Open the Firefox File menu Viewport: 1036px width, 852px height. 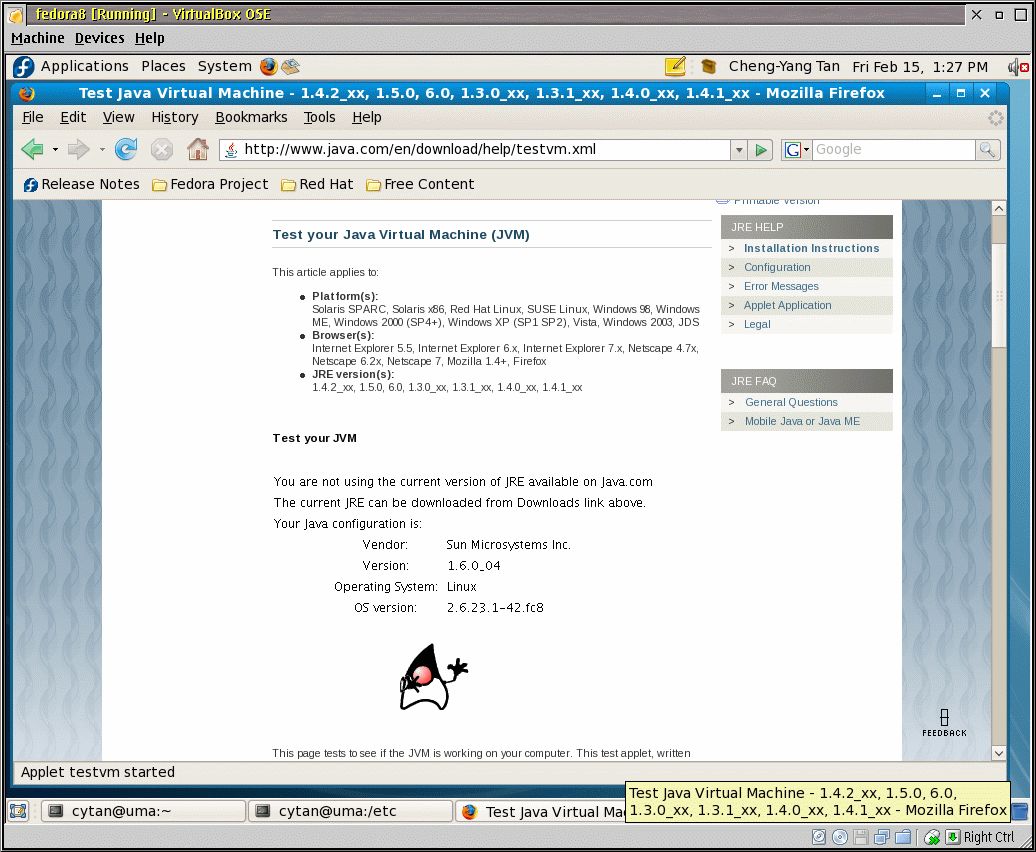tap(32, 117)
